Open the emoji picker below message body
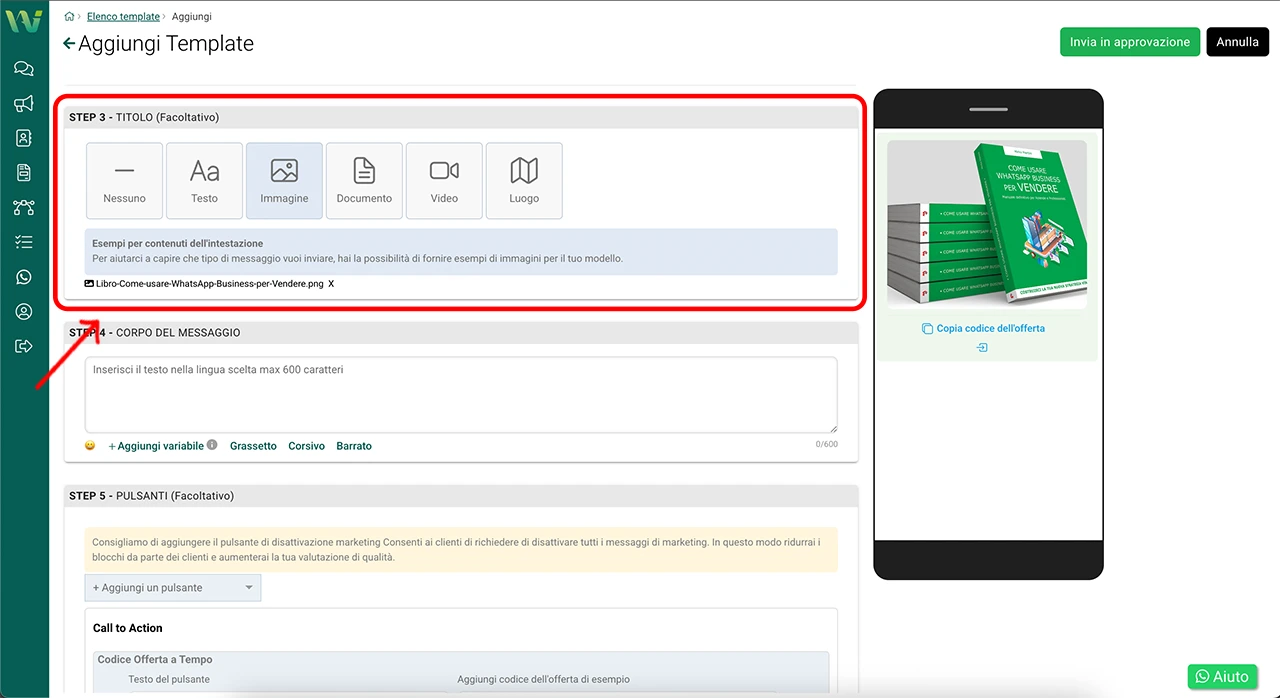The height and width of the screenshot is (698, 1280). 90,446
